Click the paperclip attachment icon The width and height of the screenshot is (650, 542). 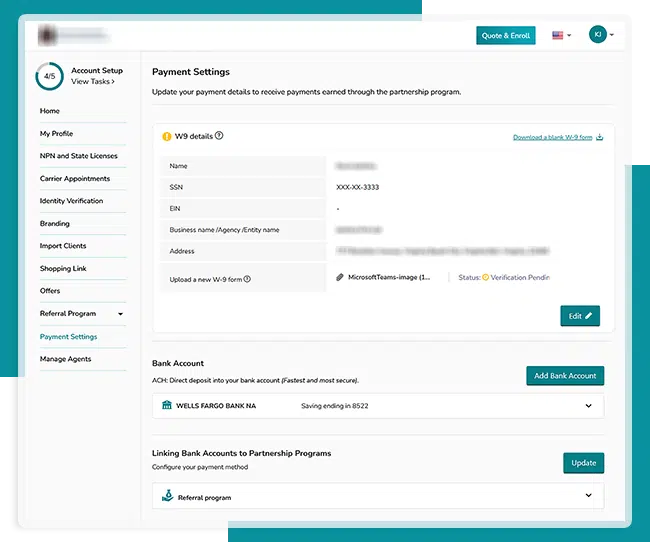pos(340,277)
